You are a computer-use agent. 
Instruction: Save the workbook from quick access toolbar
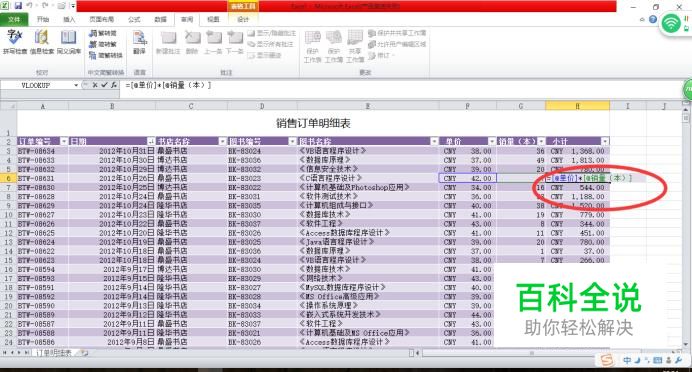[18, 6]
